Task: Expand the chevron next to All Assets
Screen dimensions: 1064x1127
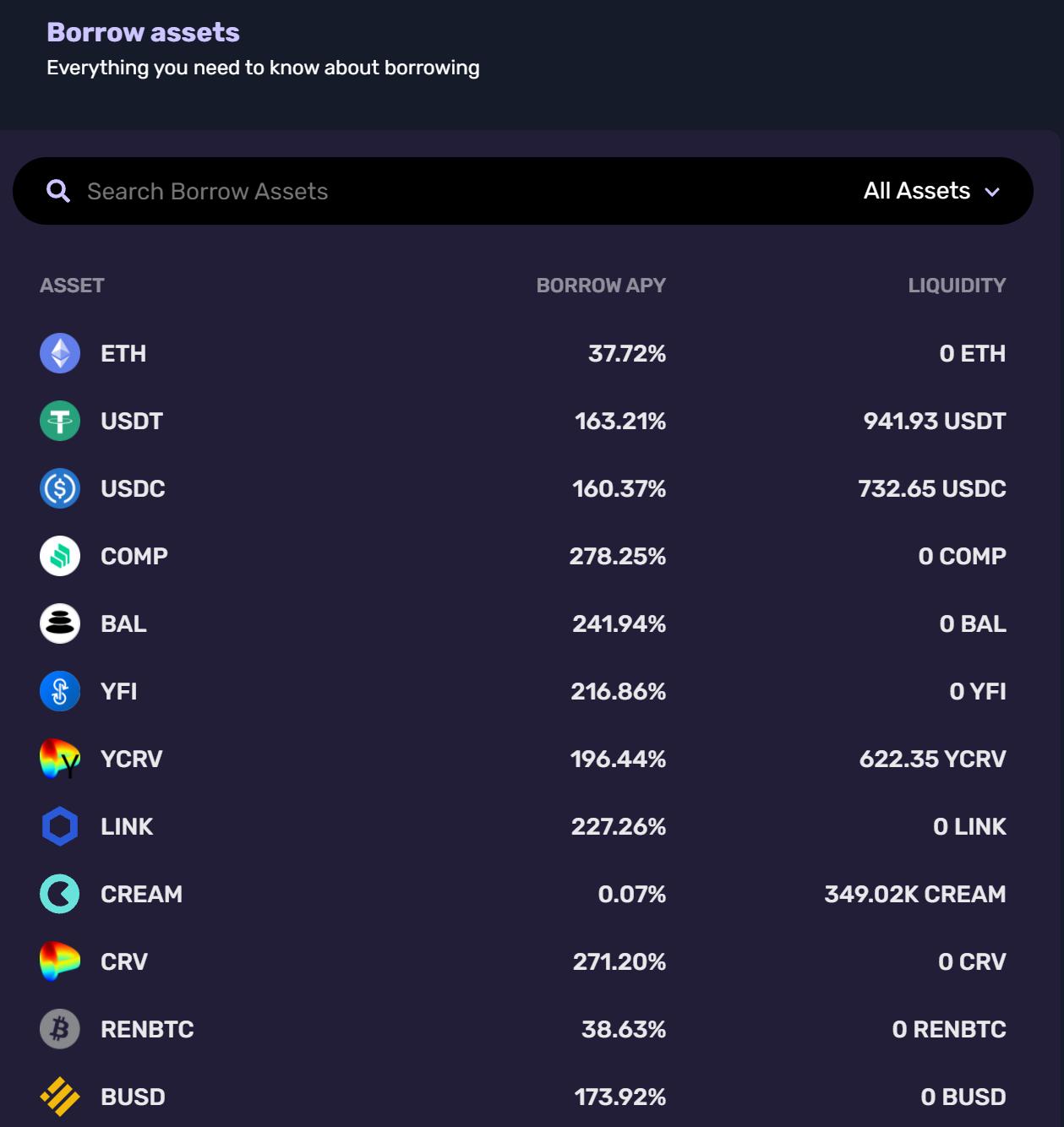Action: pos(992,192)
